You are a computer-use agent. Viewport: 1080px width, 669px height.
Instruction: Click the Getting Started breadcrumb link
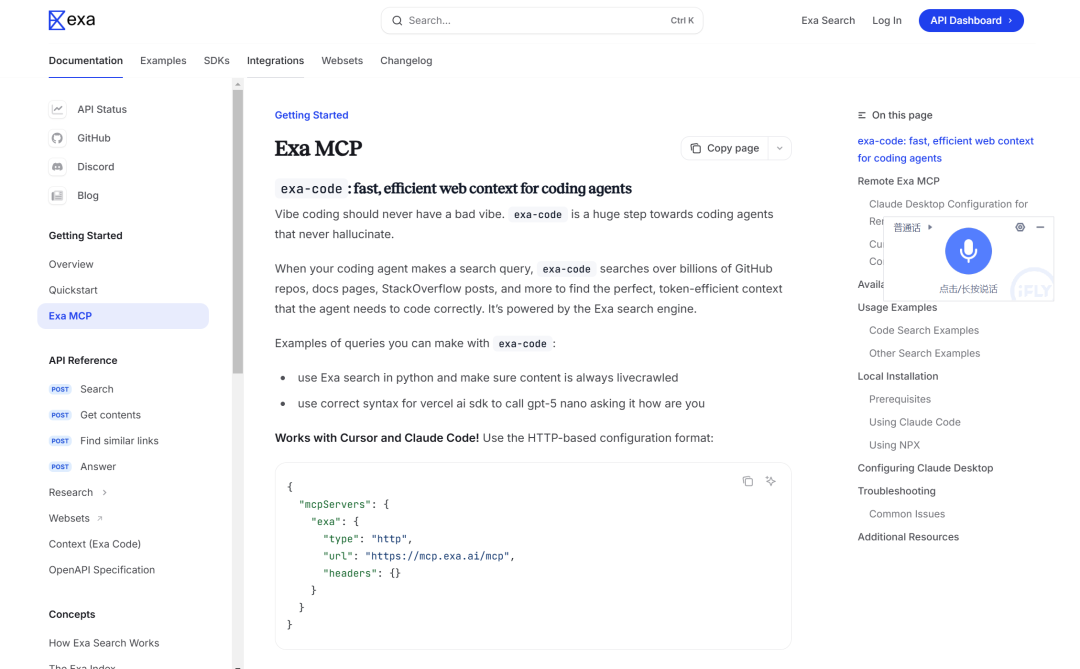point(311,115)
